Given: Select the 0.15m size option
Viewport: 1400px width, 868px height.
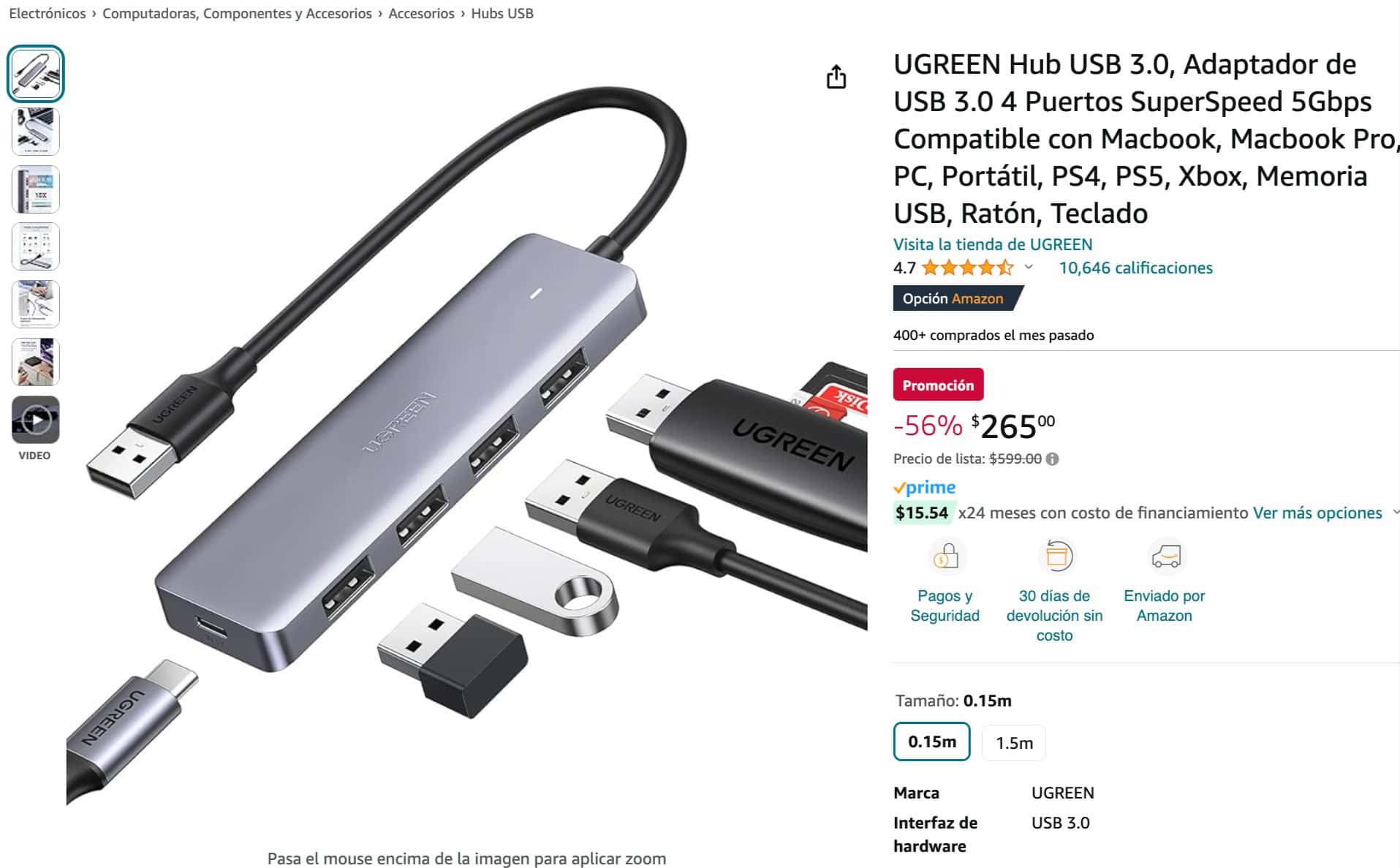Looking at the screenshot, I should click(932, 741).
